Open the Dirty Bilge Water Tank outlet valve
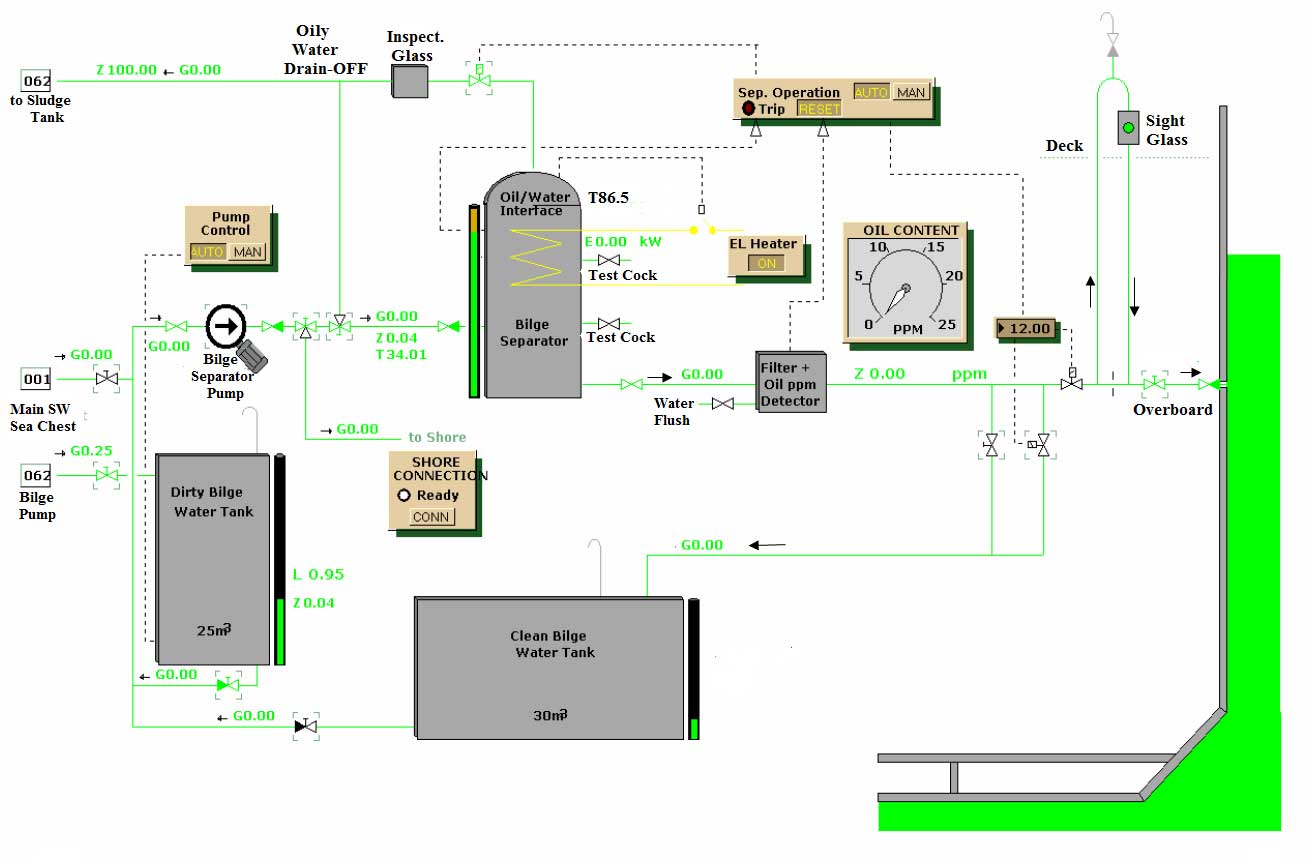Image resolution: width=1310 pixels, height=859 pixels. 229,685
